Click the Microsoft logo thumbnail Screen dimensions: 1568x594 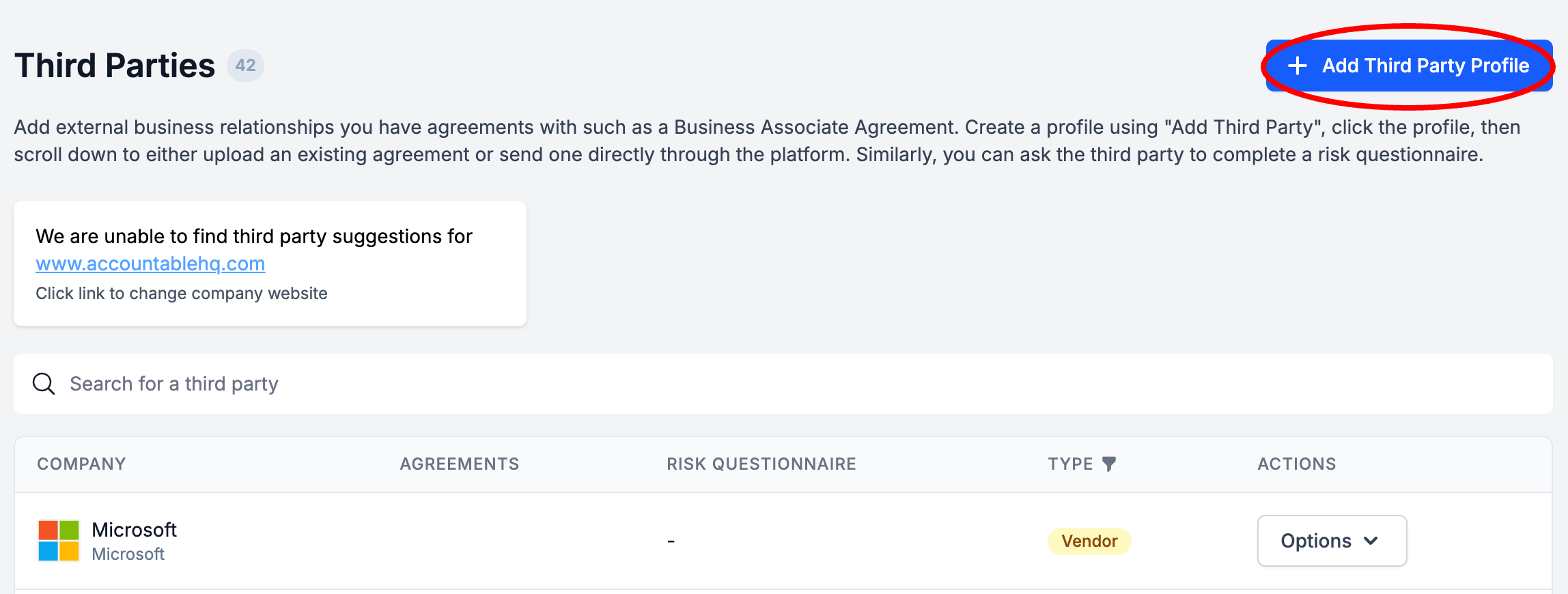coord(59,541)
